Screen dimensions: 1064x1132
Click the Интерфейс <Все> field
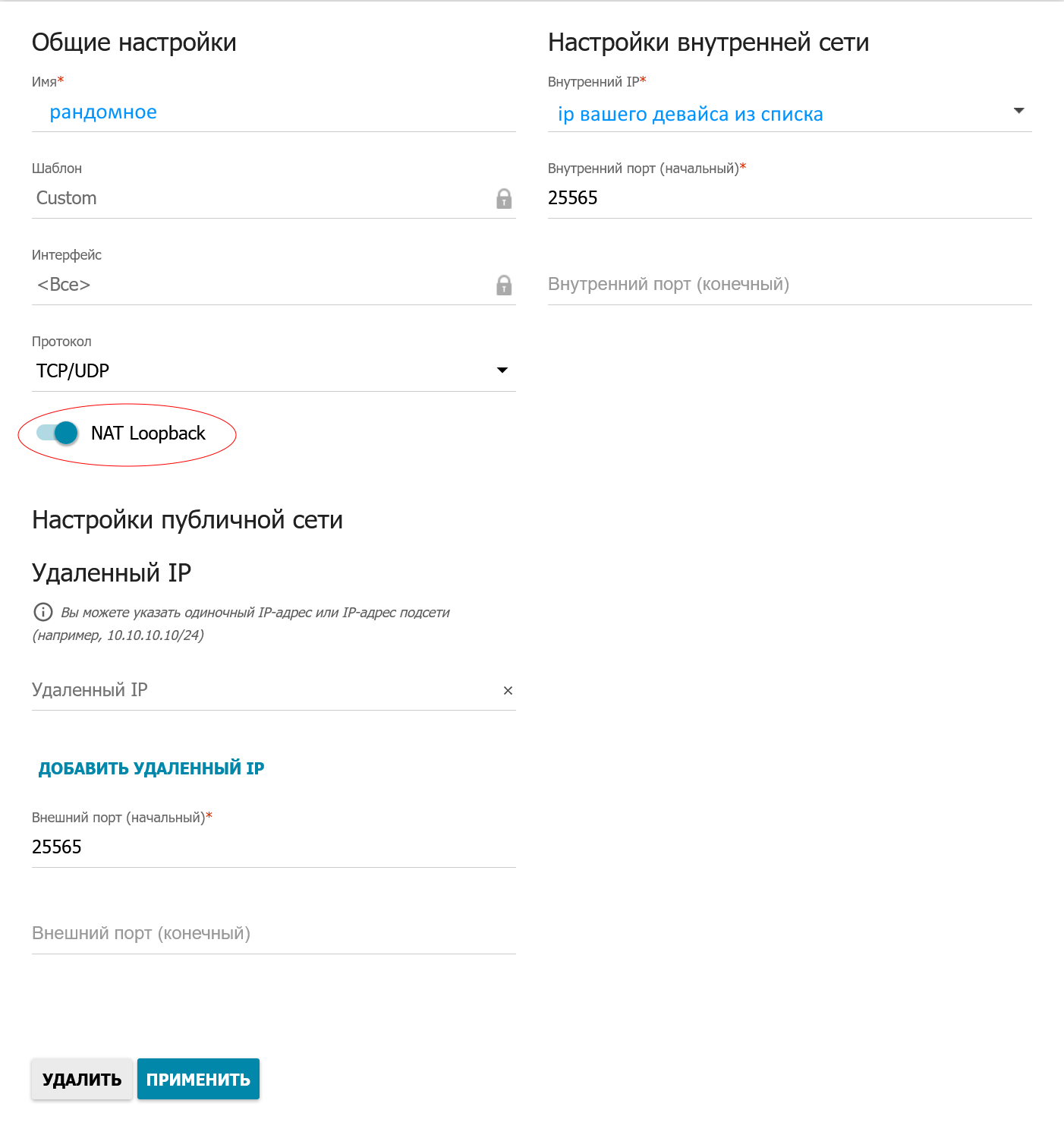274,285
